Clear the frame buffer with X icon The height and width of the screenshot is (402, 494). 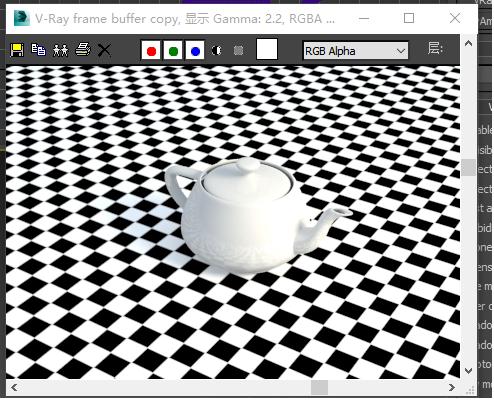tap(104, 50)
